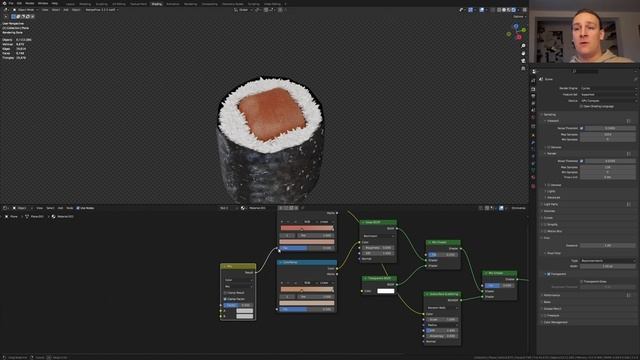Open Glass BSDF distribution dropdown
Image resolution: width=640 pixels, height=360 pixels.
pyautogui.click(x=378, y=236)
